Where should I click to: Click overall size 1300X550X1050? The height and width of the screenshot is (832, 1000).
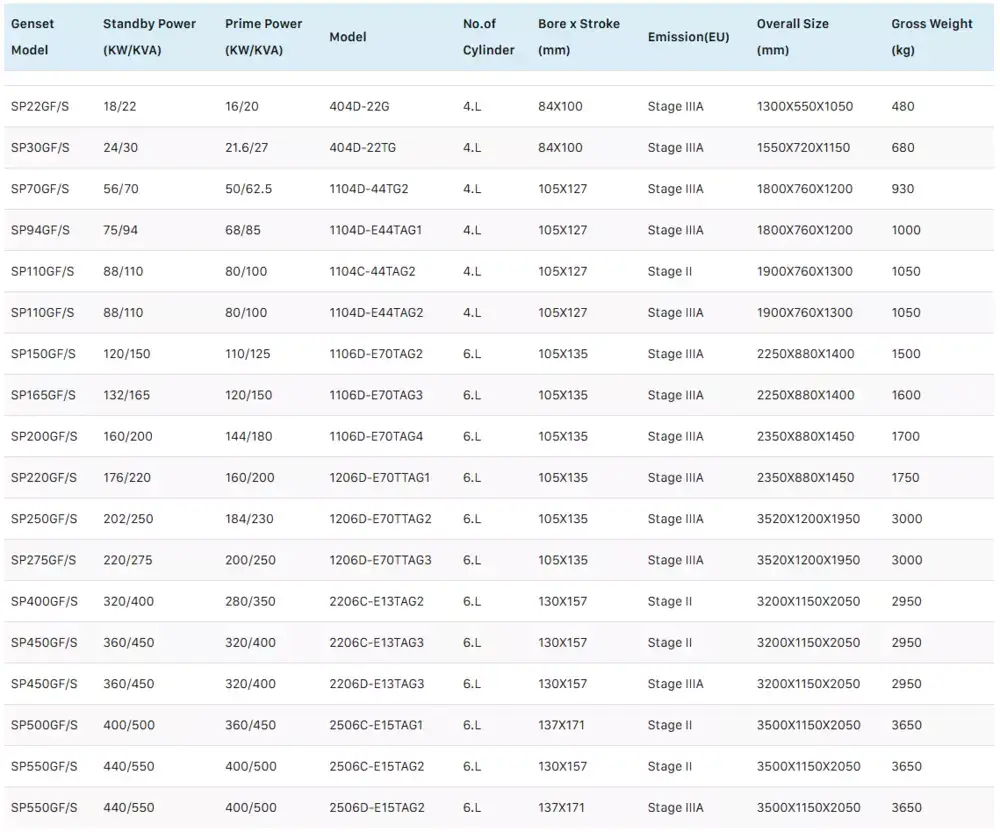[805, 106]
